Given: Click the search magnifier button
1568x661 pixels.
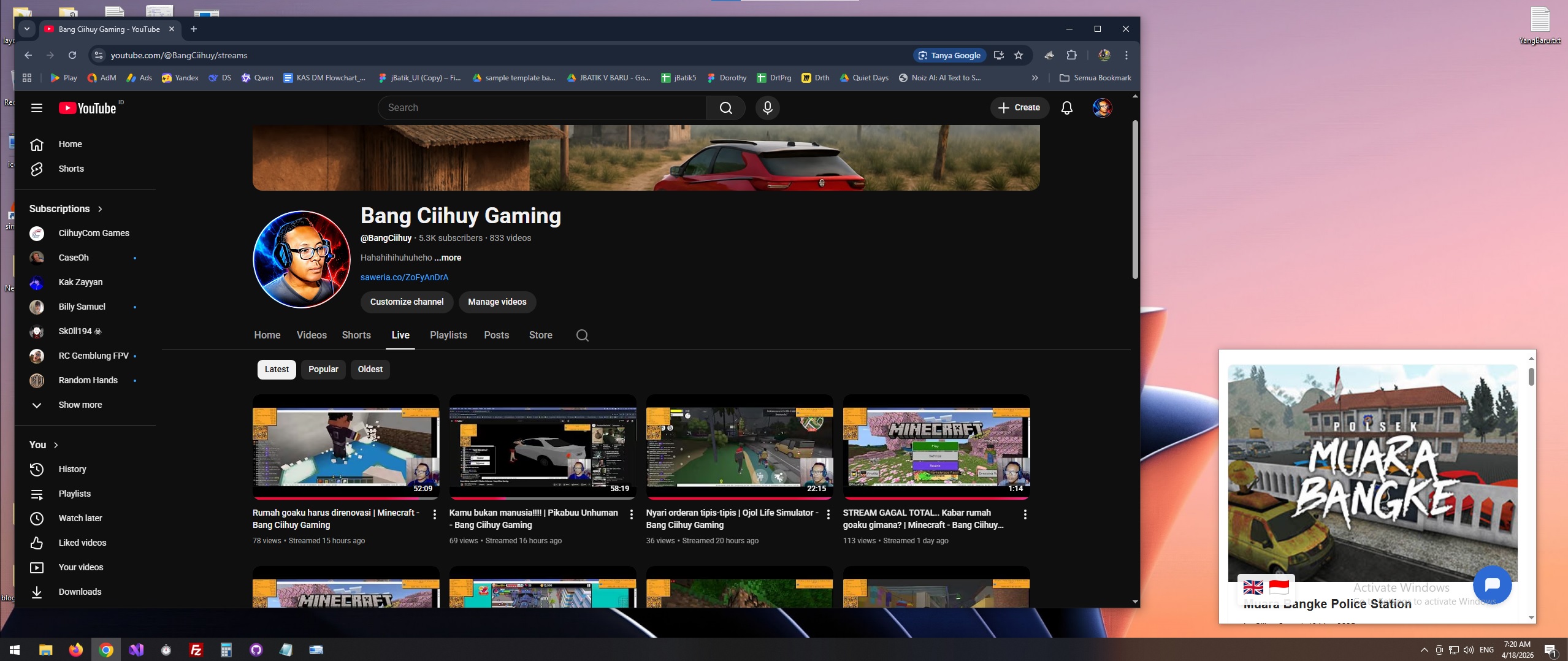Looking at the screenshot, I should pyautogui.click(x=726, y=108).
